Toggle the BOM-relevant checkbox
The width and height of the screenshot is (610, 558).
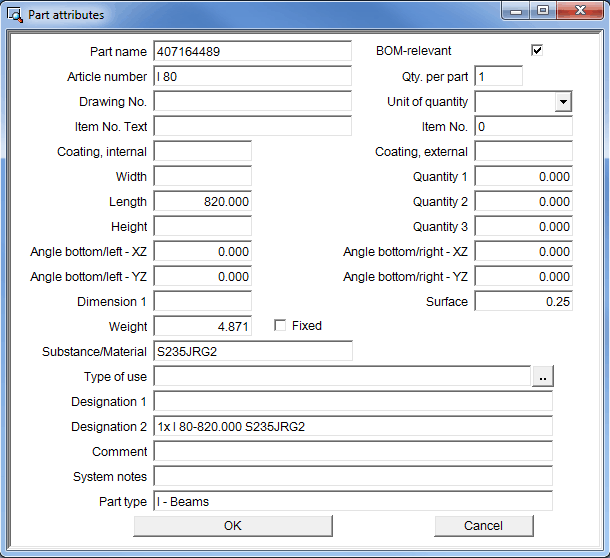click(537, 50)
